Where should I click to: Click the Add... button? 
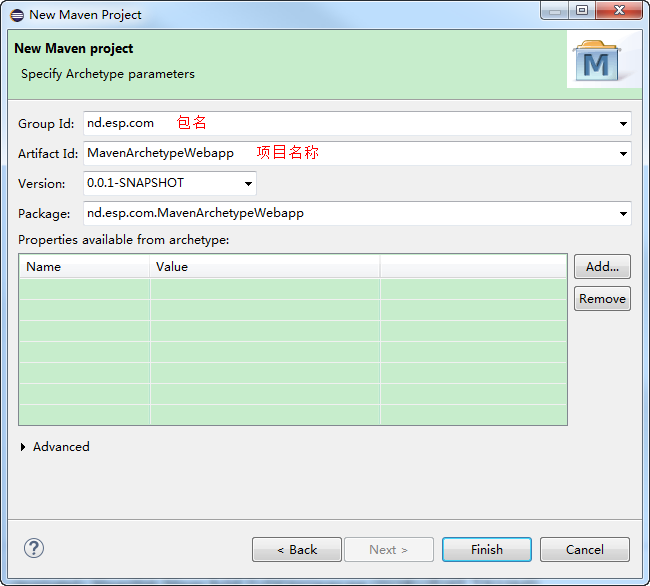click(602, 266)
